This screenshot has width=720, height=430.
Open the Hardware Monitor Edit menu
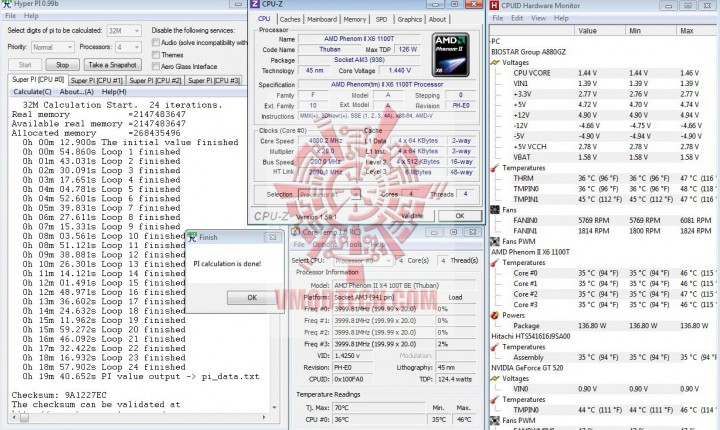(x=517, y=18)
